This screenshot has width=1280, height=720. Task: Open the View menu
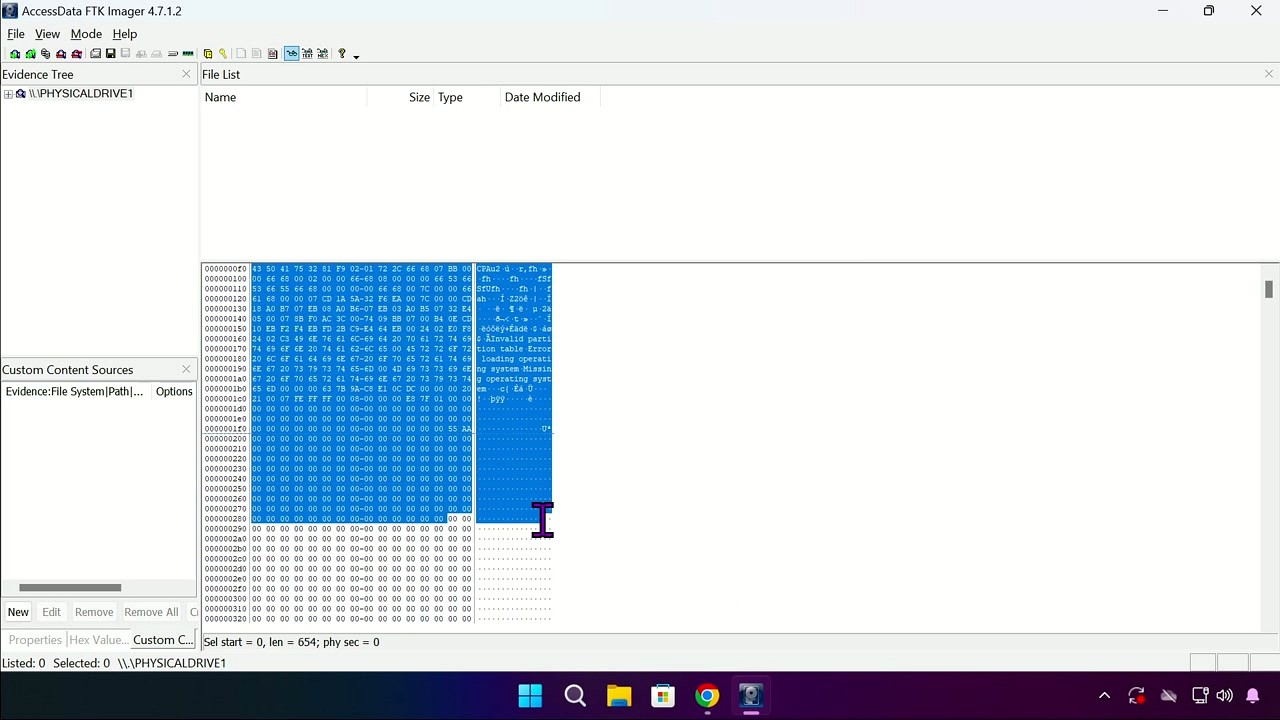47,33
